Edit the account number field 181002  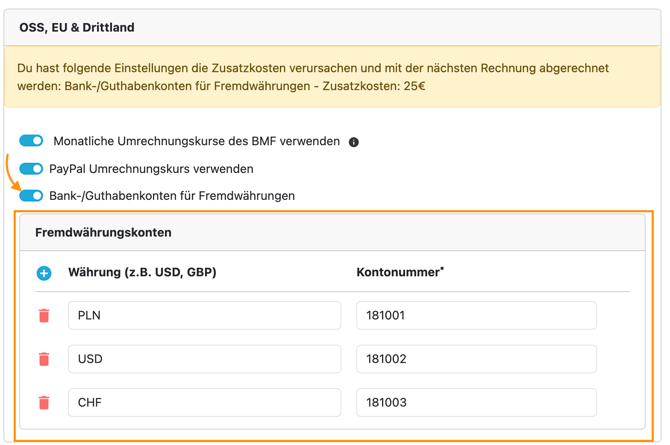pos(476,359)
